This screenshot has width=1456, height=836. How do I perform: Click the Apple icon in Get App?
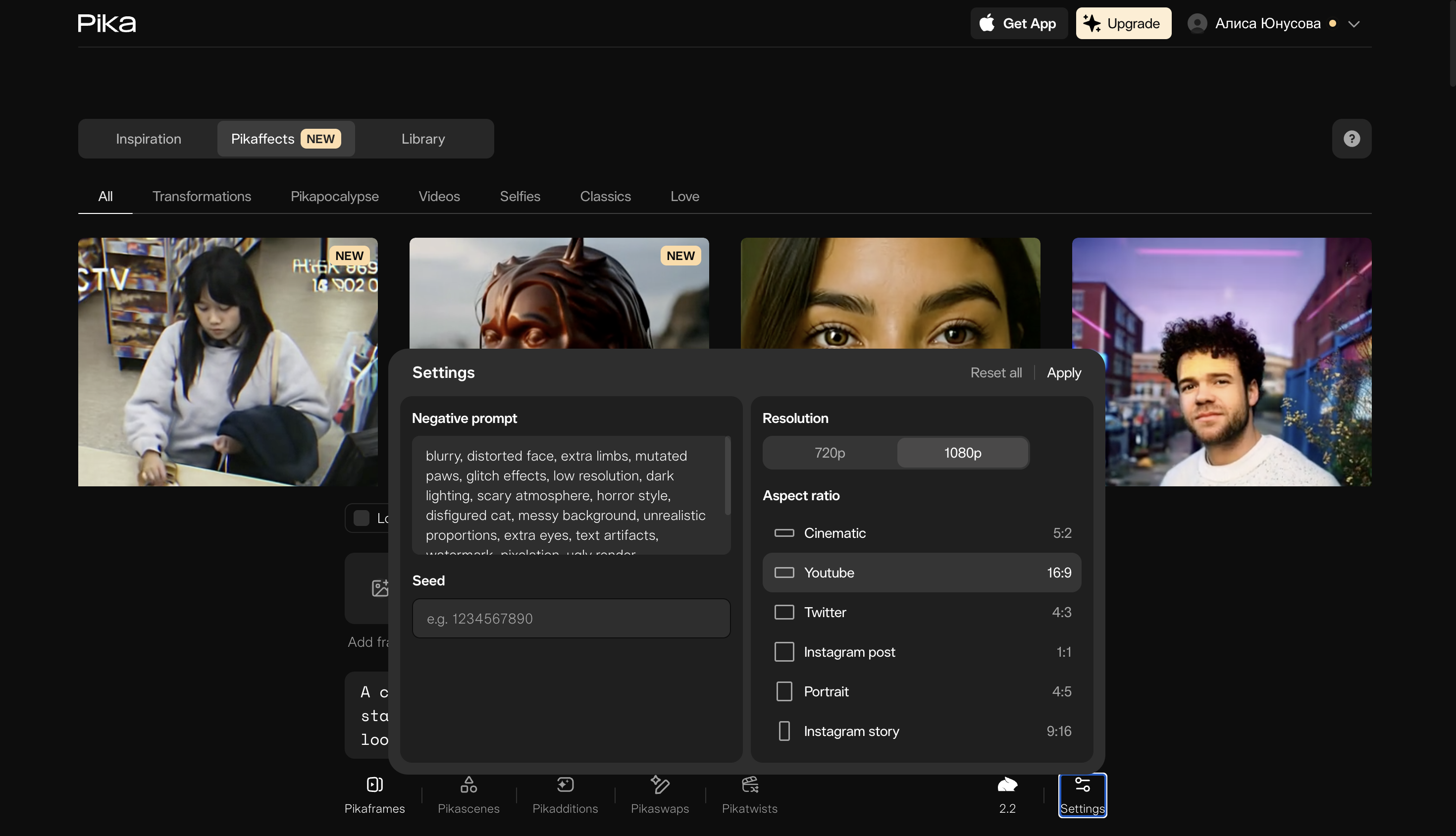point(987,23)
